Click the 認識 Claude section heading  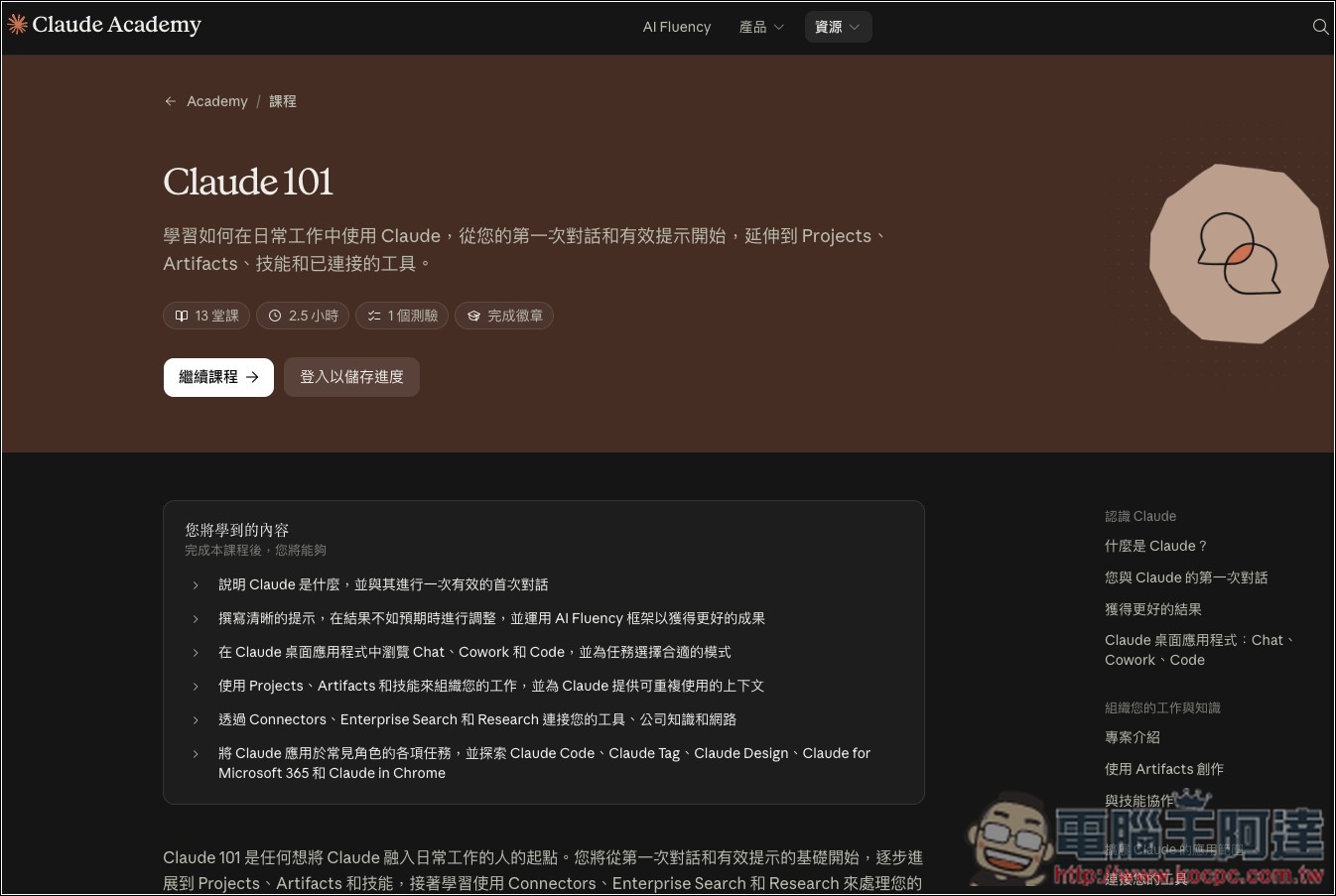pyautogui.click(x=1140, y=516)
